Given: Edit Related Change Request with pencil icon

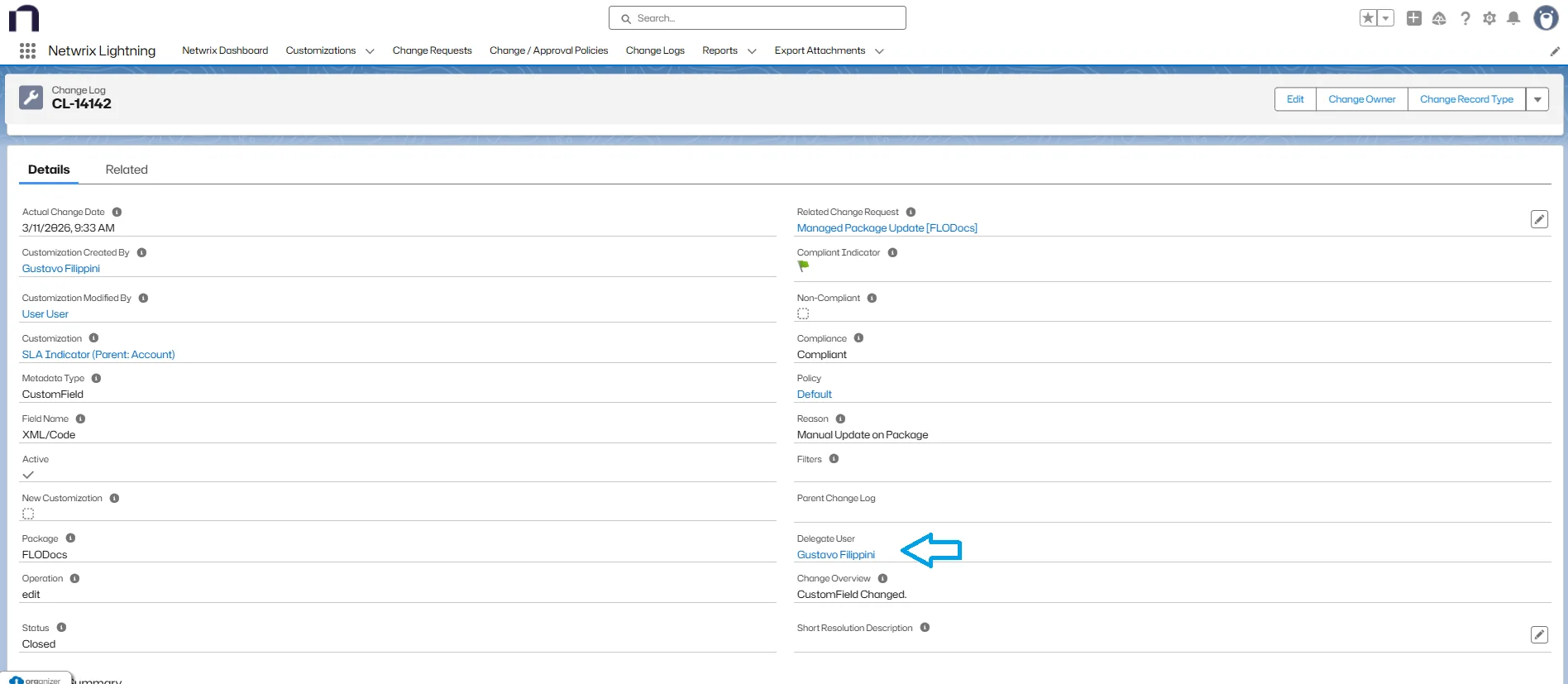Looking at the screenshot, I should (x=1539, y=219).
